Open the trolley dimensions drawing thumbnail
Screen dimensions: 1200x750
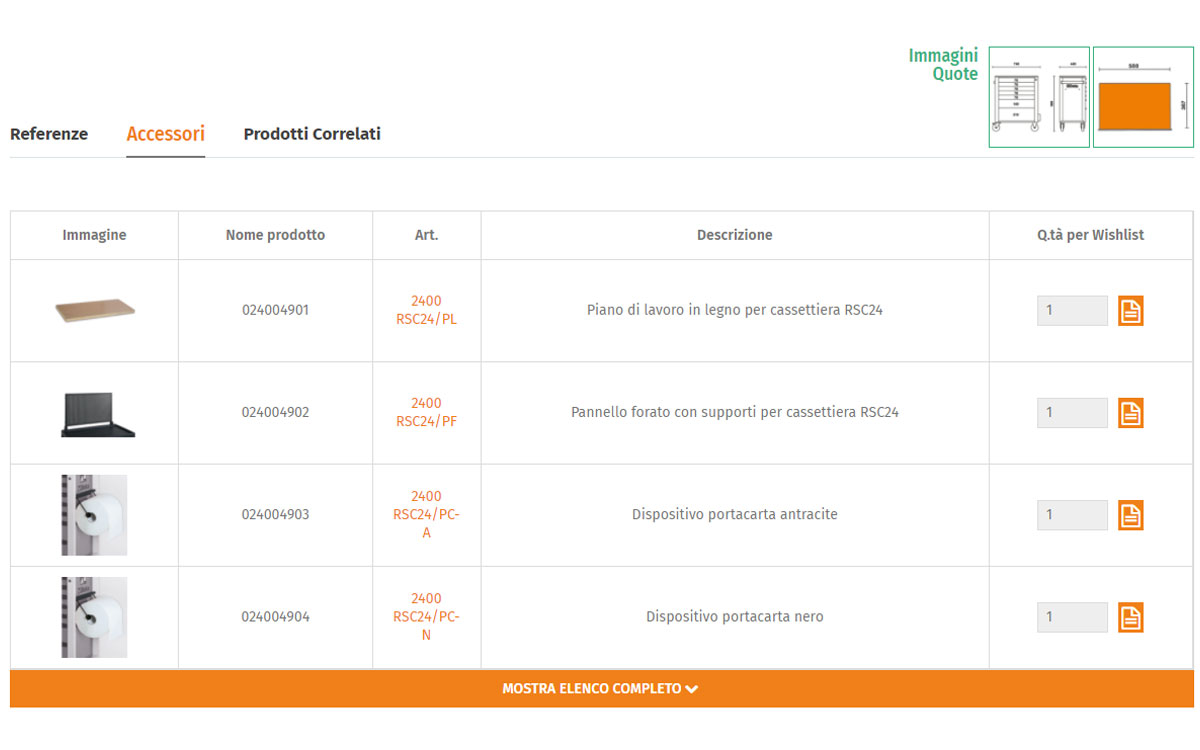[1039, 97]
